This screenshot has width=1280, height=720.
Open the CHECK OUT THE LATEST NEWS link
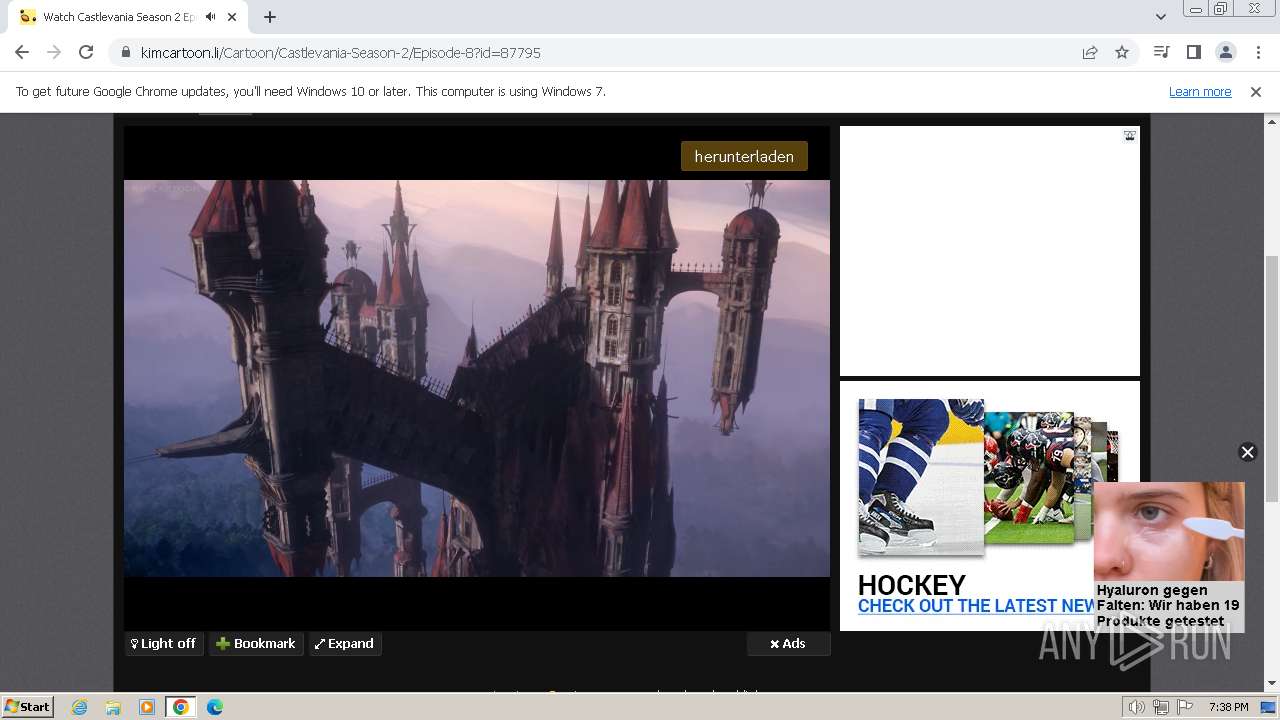pyautogui.click(x=976, y=606)
